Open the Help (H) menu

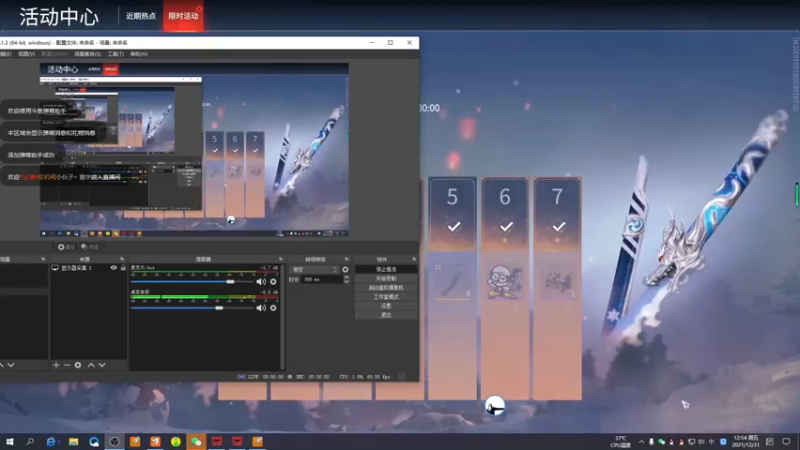point(139,54)
